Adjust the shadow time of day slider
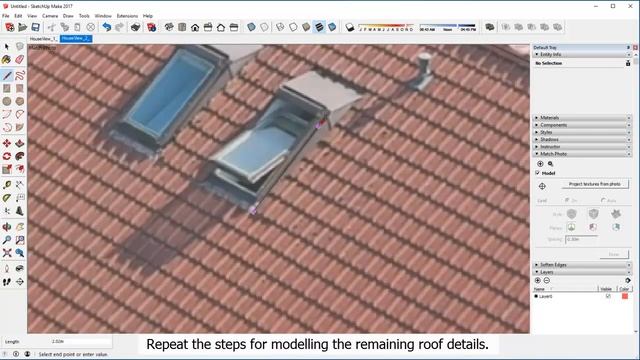The height and width of the screenshot is (360, 640). (x=448, y=27)
